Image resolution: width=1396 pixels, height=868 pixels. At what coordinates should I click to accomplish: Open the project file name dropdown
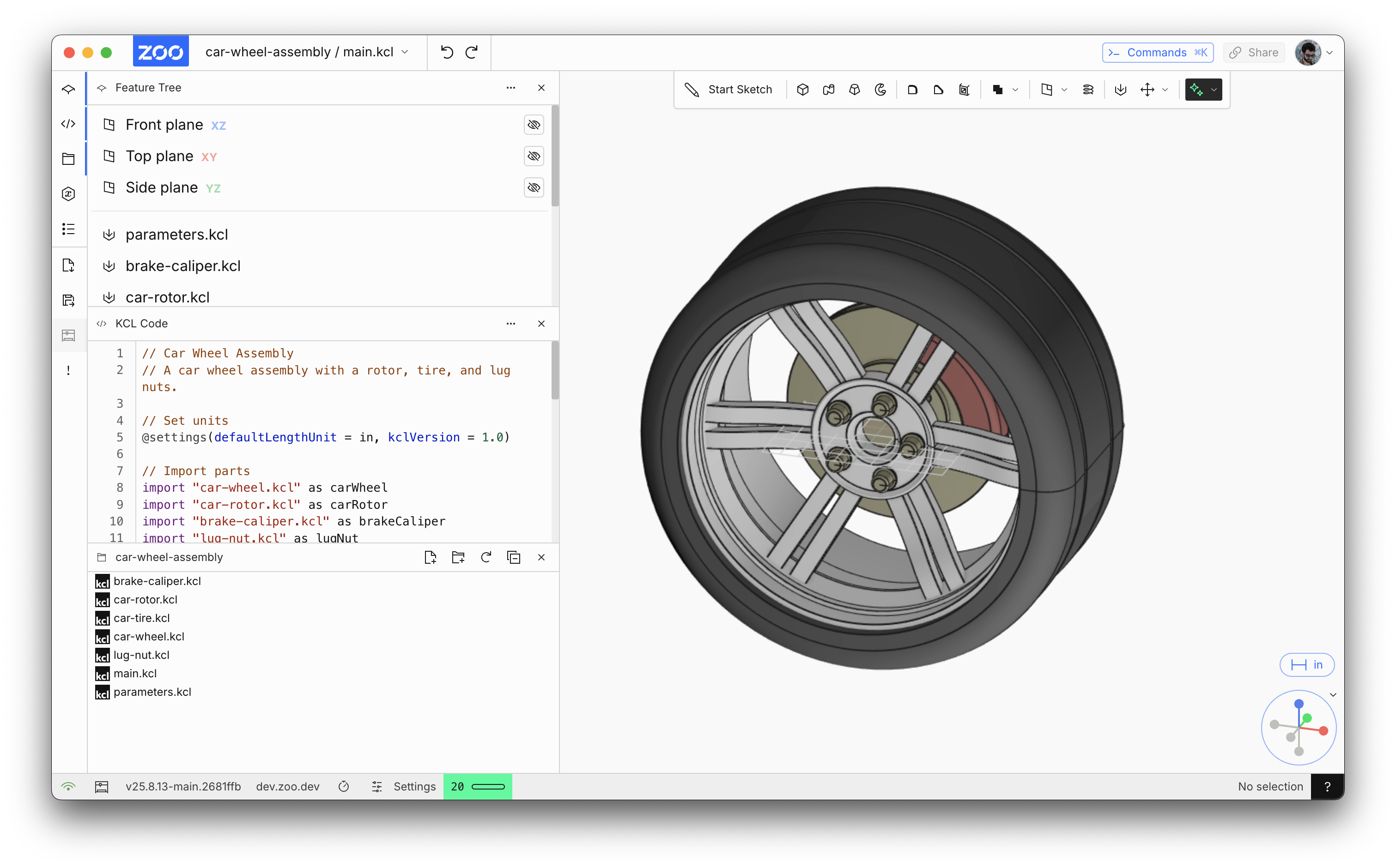(406, 52)
